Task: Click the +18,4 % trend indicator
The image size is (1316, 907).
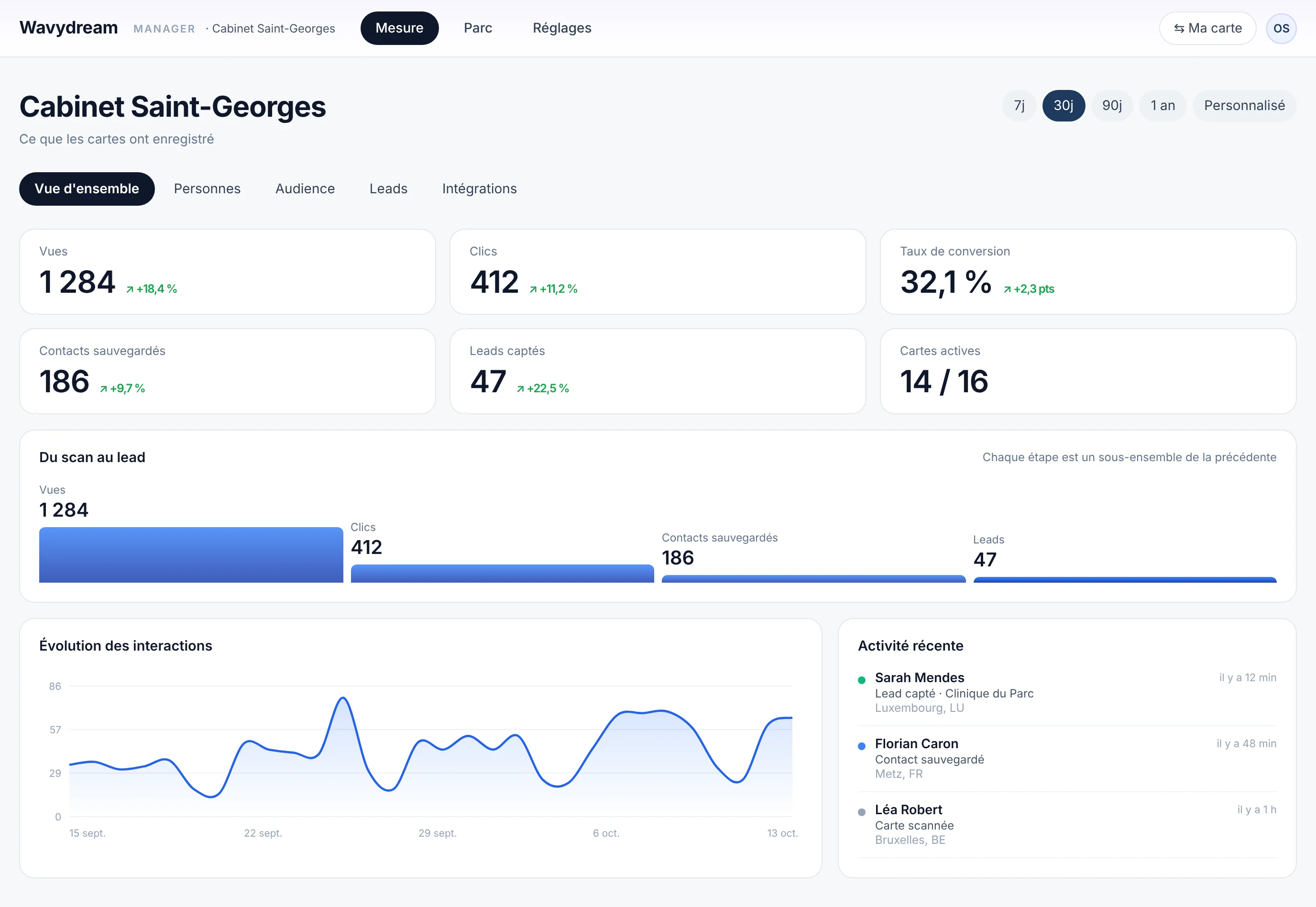Action: point(151,288)
